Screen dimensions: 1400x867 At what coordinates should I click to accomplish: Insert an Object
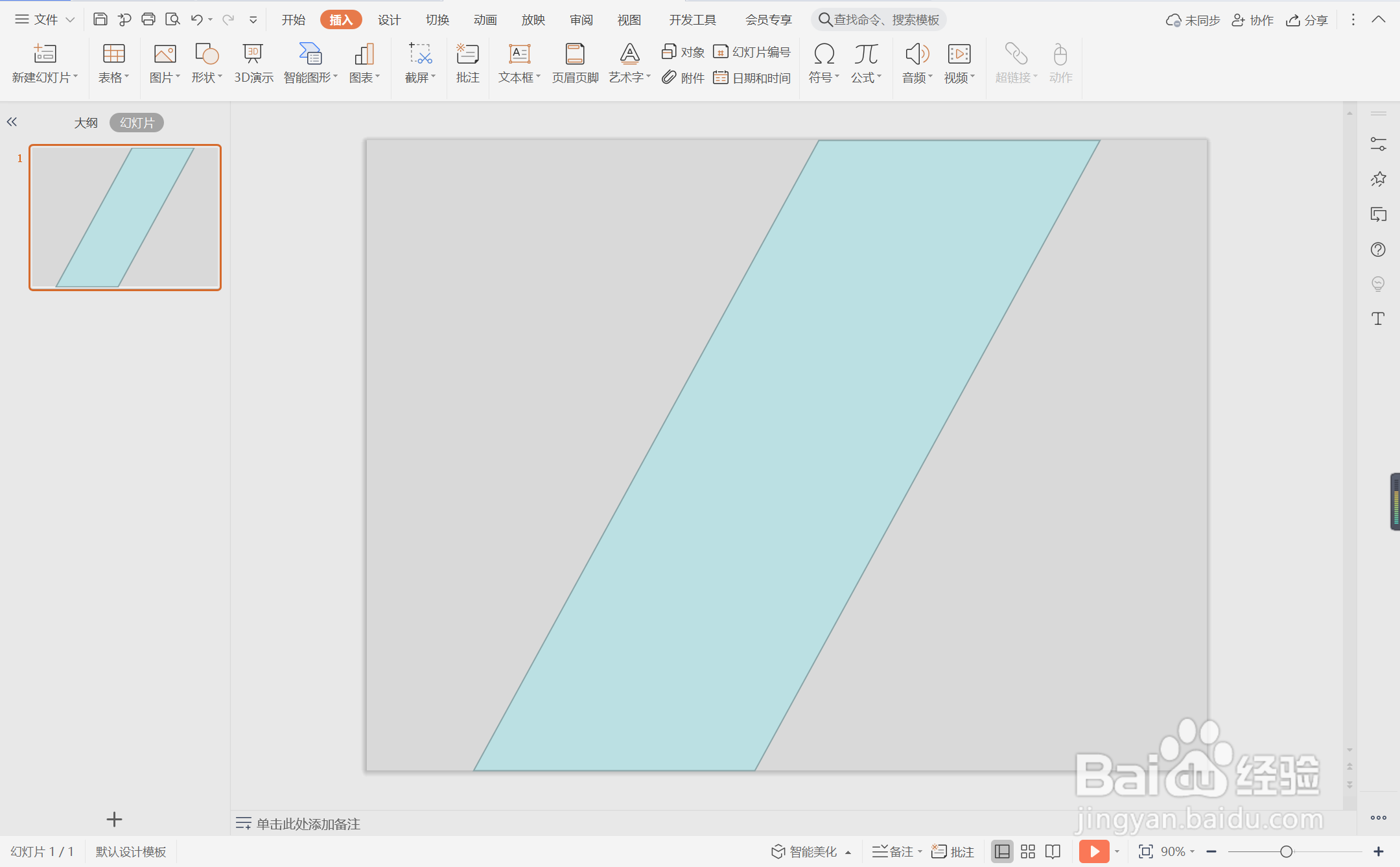(683, 52)
